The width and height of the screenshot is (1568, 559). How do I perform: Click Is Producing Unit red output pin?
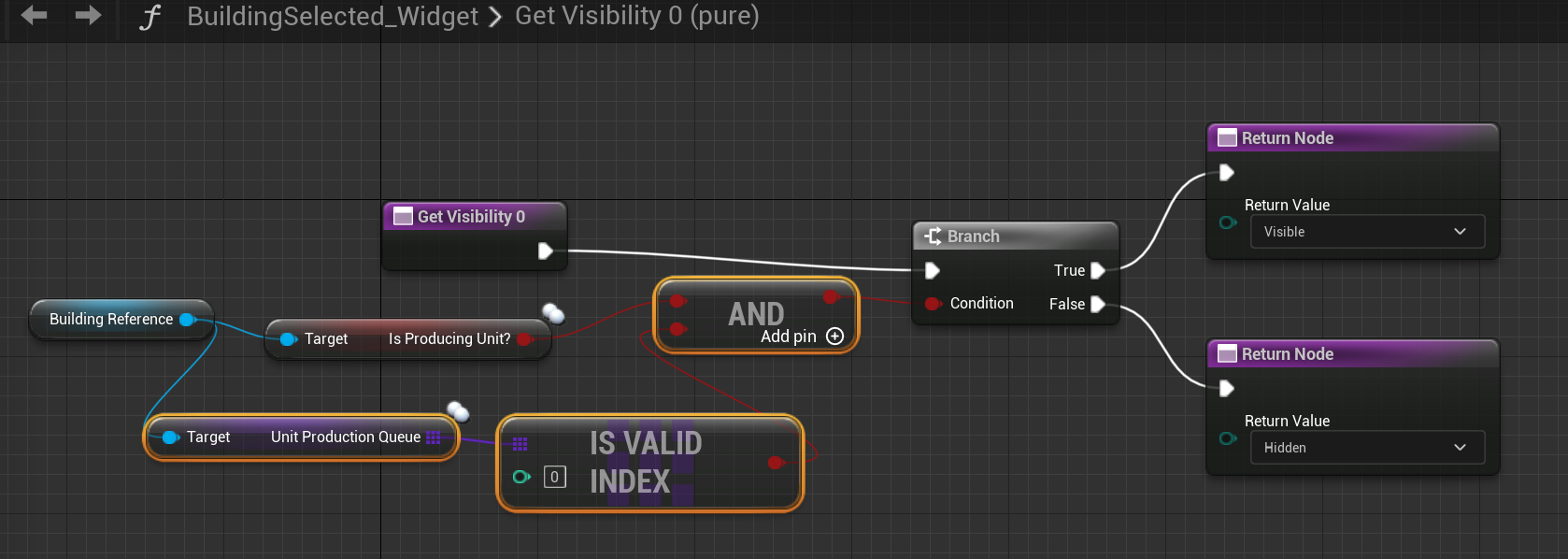525,338
